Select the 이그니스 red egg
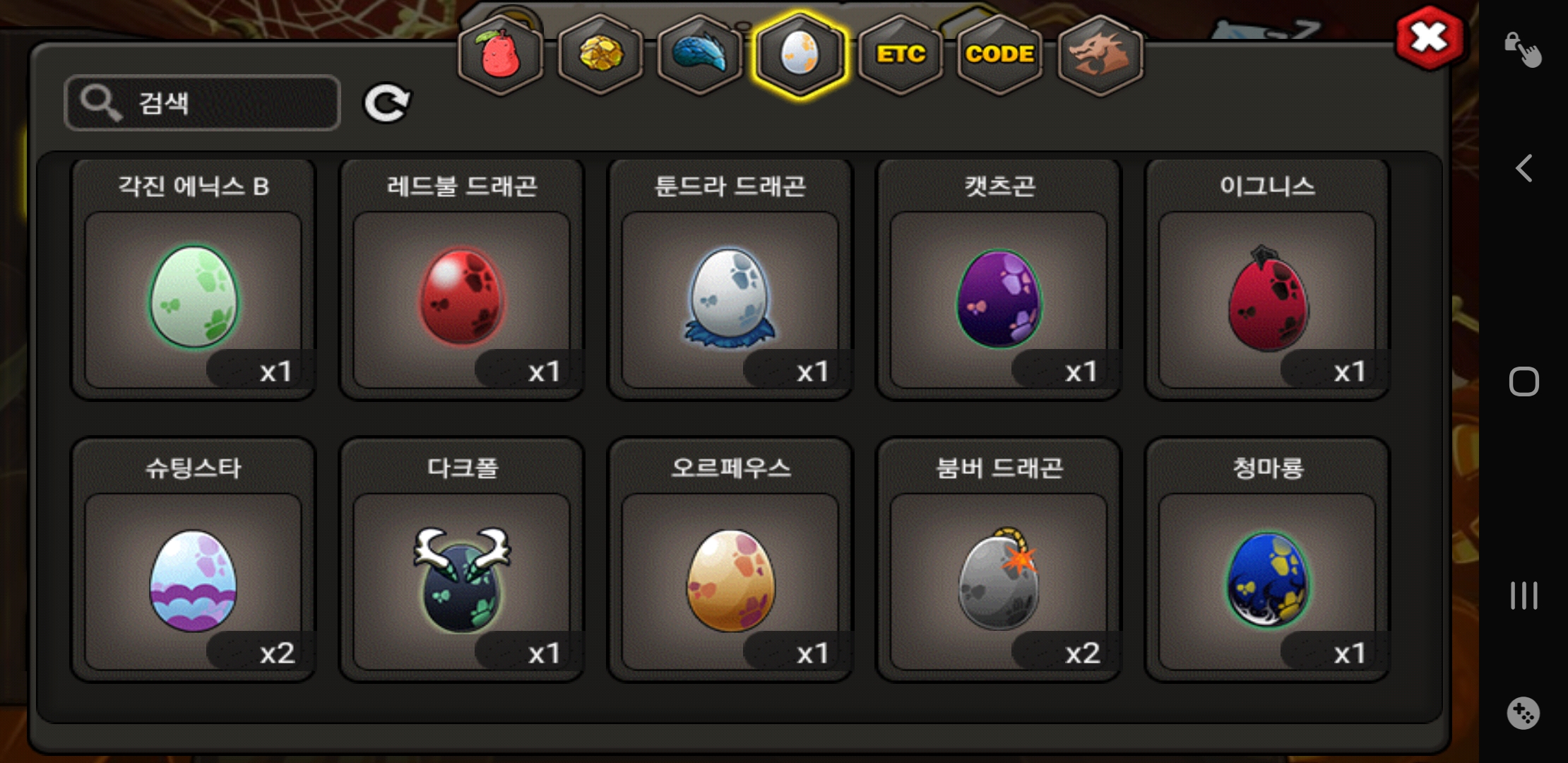 point(1267,280)
